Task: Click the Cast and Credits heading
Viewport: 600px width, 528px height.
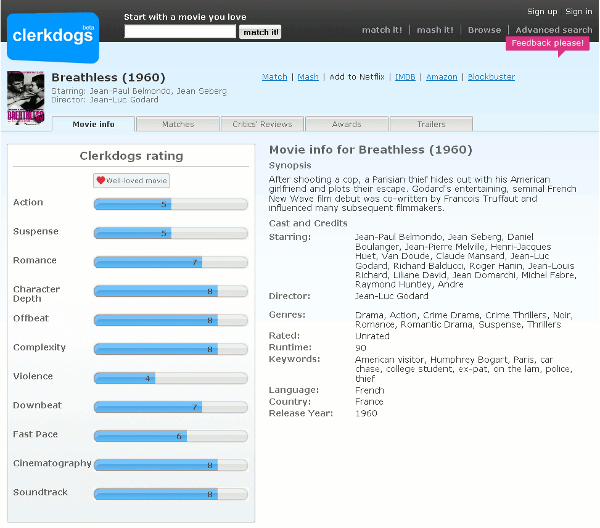Action: point(308,223)
